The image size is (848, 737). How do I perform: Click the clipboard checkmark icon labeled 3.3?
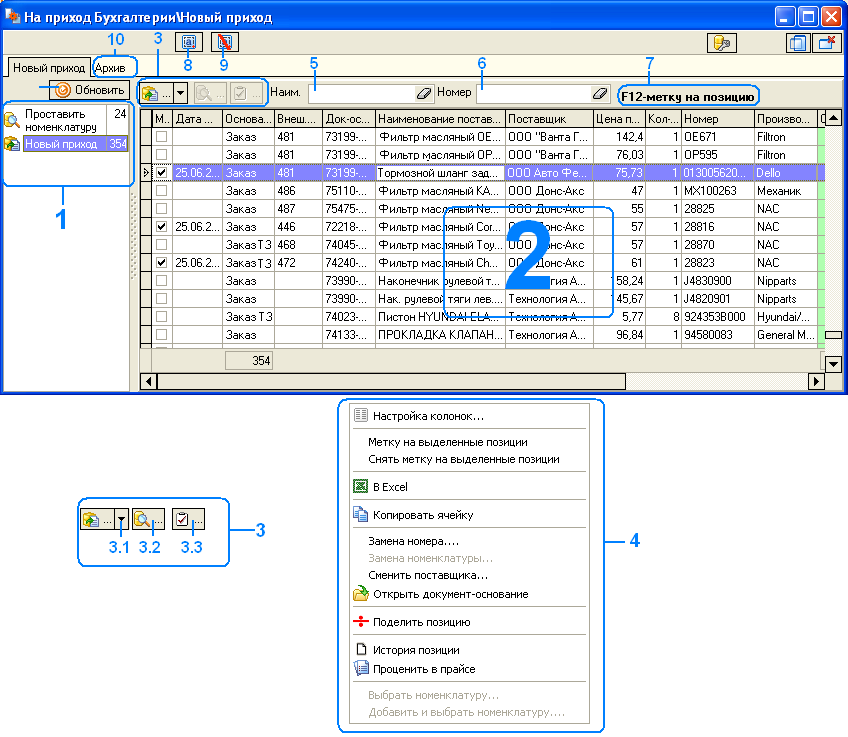182,519
